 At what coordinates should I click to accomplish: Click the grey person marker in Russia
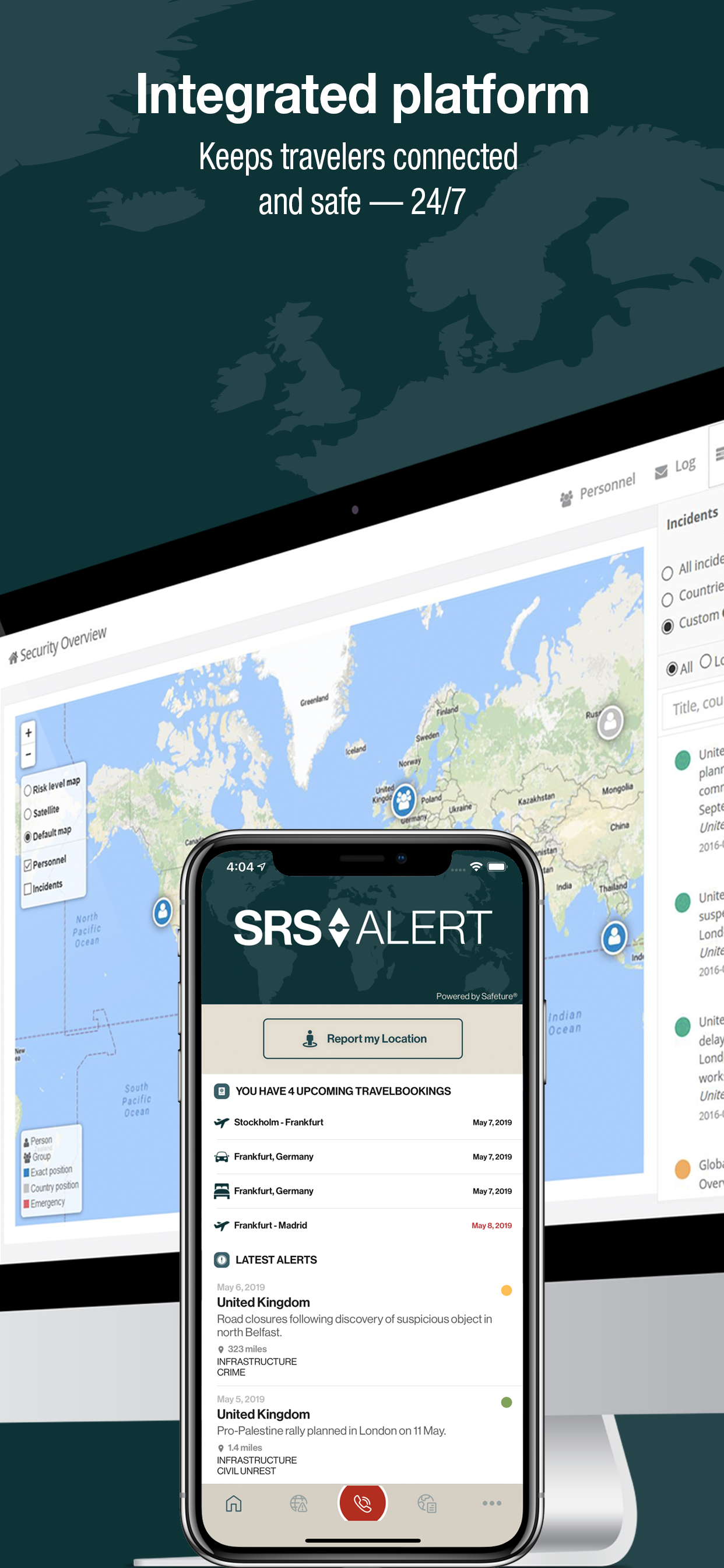[610, 723]
